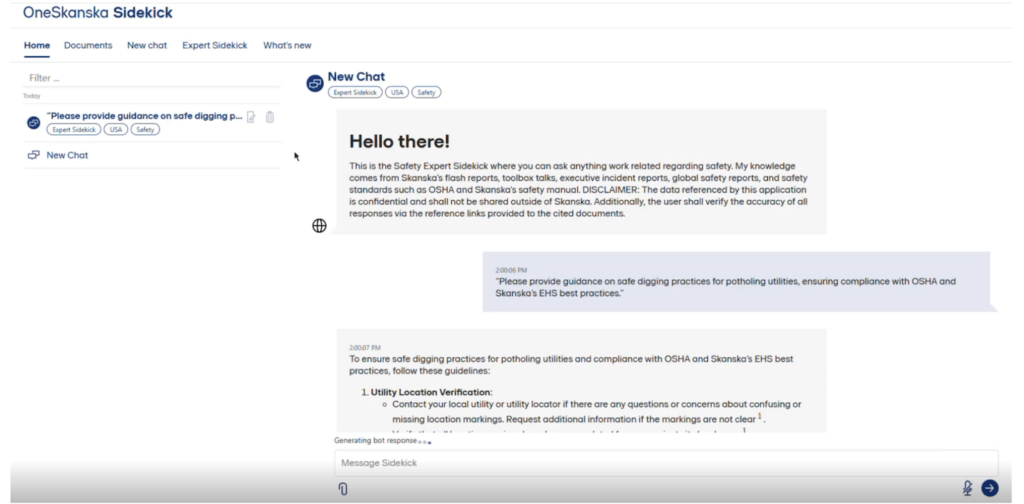The height and width of the screenshot is (504, 1024).
Task: Send the message with the arrow button
Action: (989, 488)
